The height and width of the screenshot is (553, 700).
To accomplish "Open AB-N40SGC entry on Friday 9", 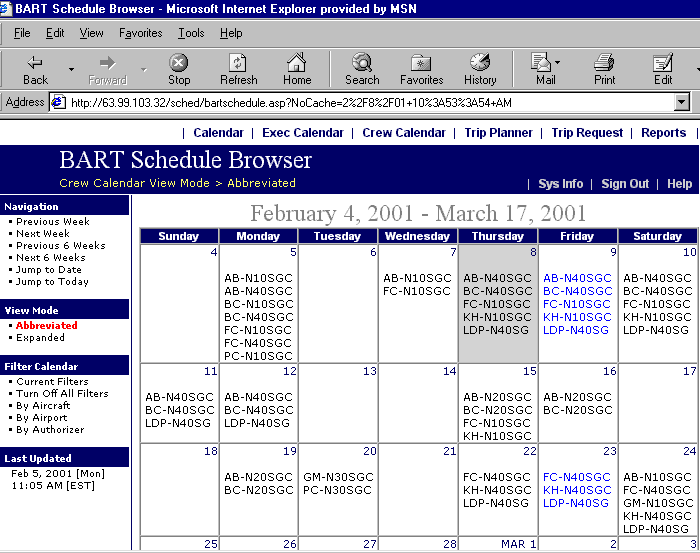I will point(577,278).
